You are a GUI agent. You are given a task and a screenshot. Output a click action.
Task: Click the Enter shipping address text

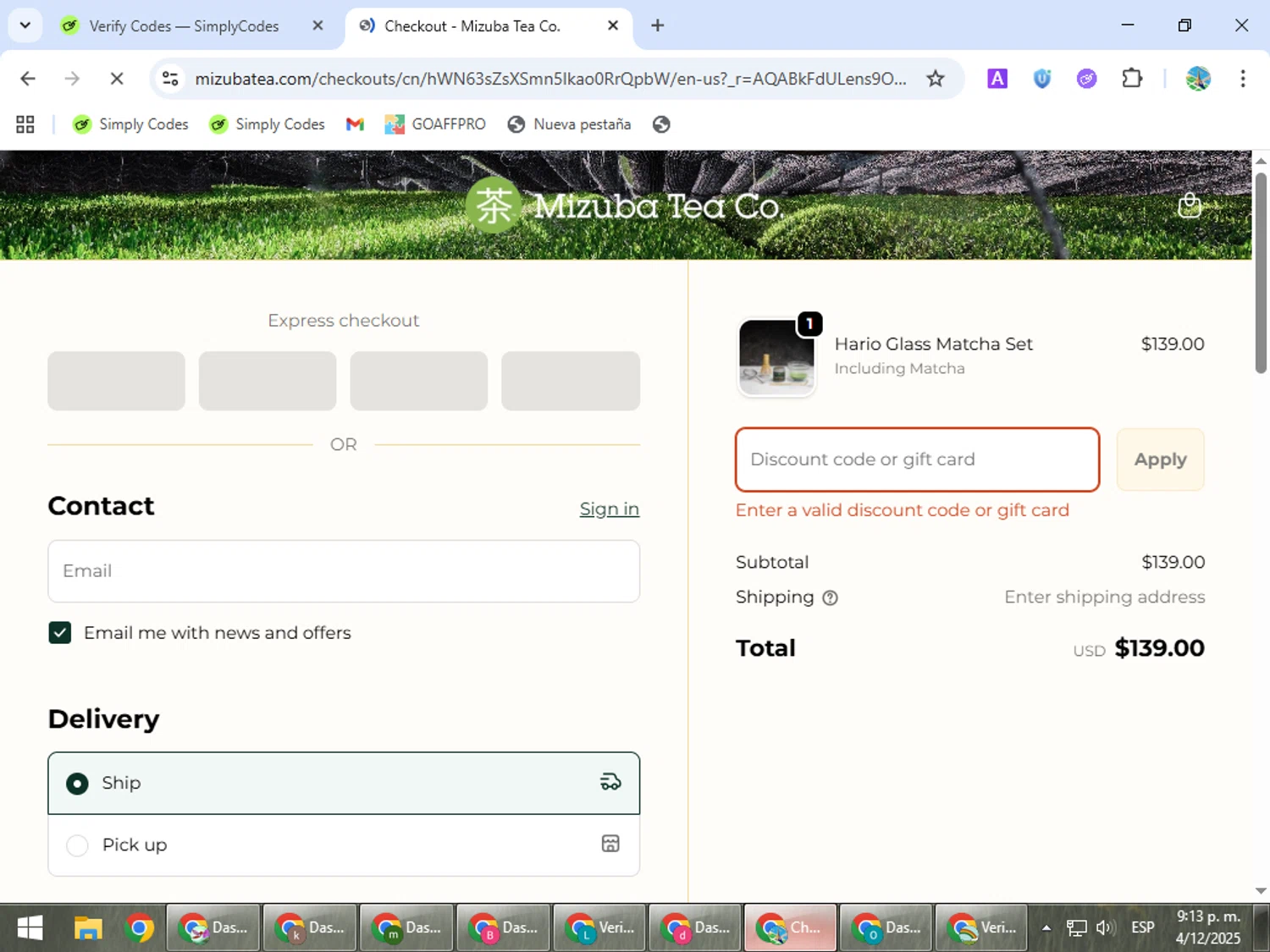1104,597
